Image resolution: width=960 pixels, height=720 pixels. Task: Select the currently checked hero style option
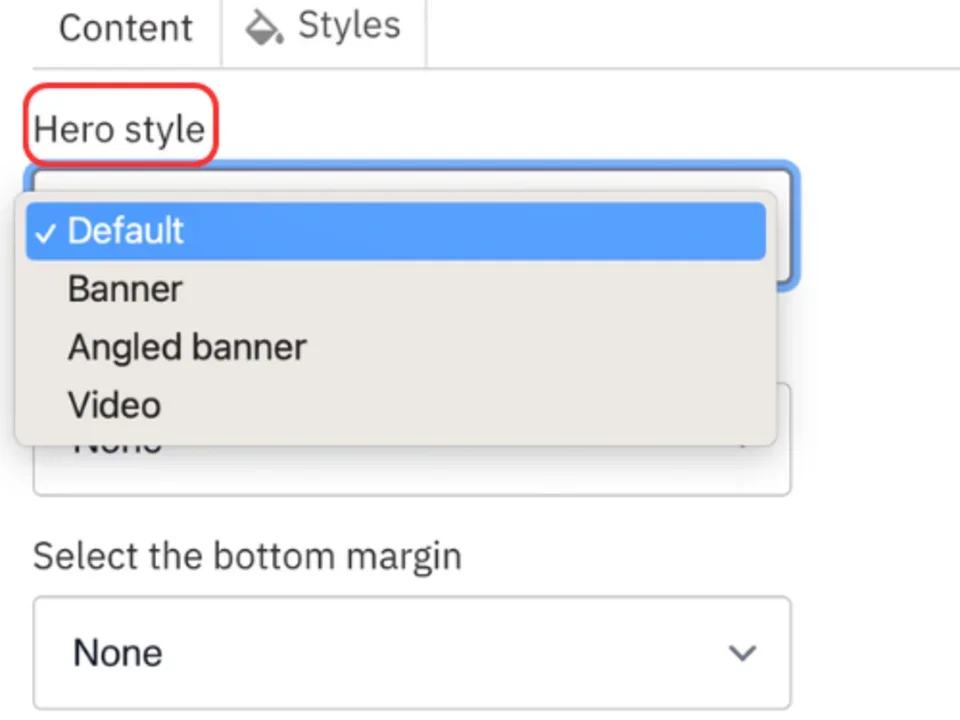pos(125,231)
